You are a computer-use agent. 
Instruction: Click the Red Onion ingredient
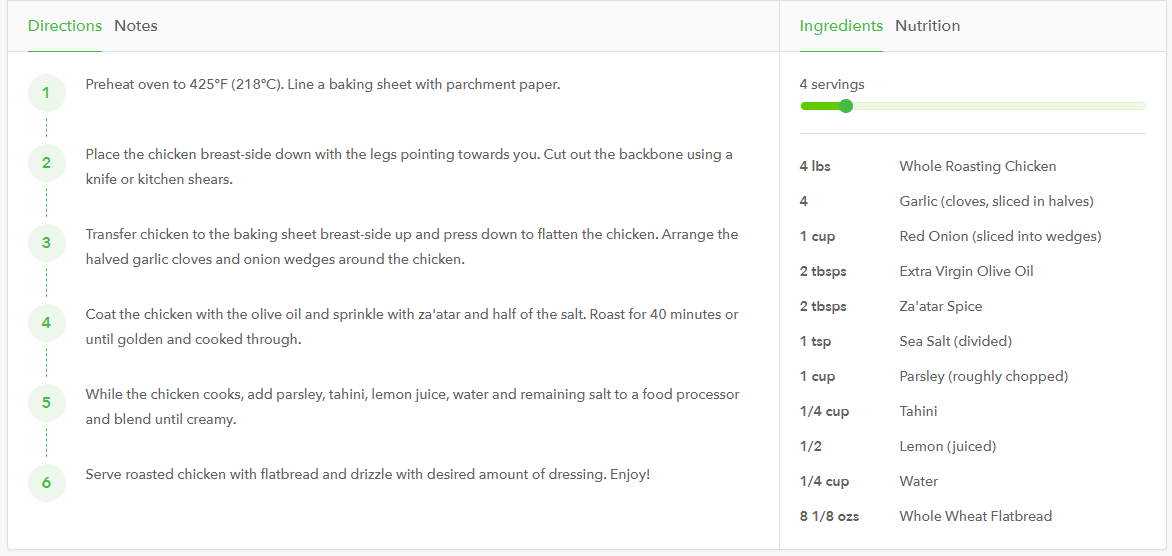pos(999,236)
